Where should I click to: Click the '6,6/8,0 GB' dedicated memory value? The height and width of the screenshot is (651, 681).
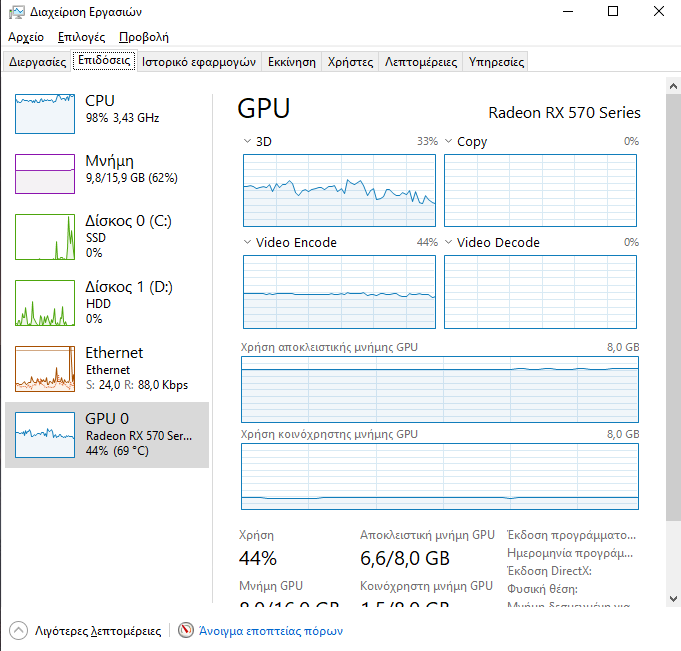tap(405, 558)
